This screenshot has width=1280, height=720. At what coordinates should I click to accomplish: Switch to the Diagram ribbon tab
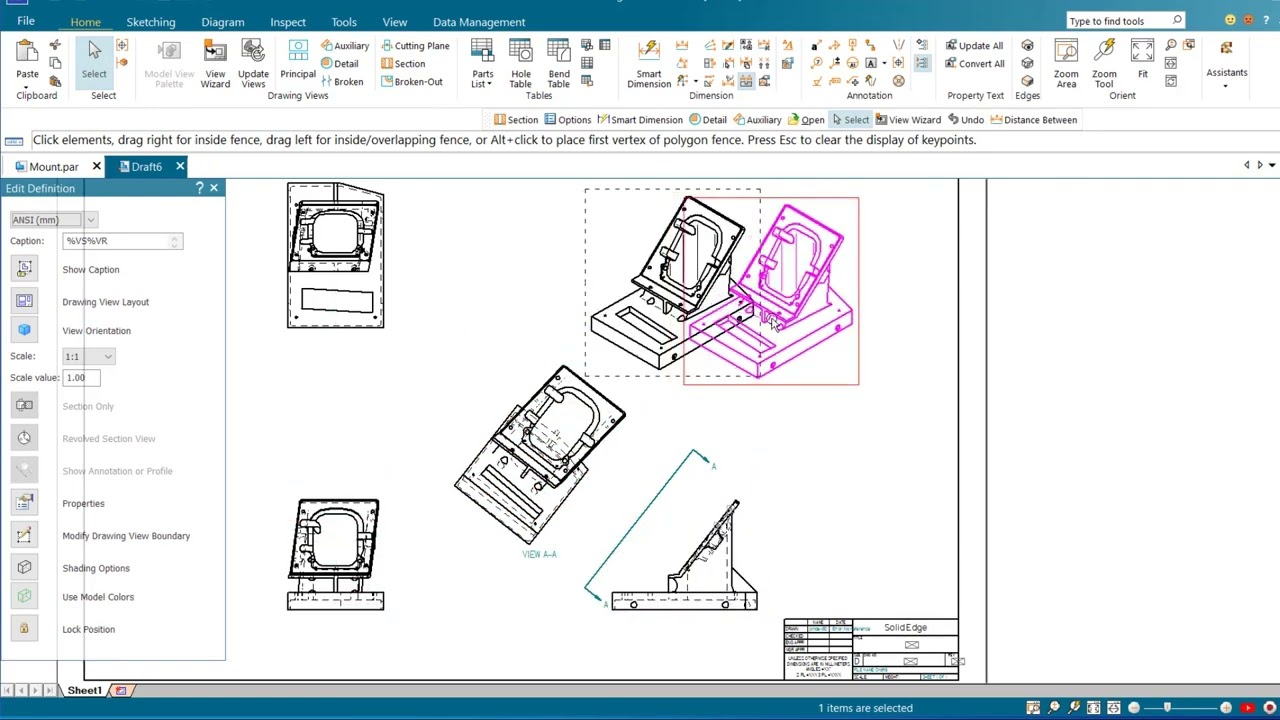(x=222, y=22)
